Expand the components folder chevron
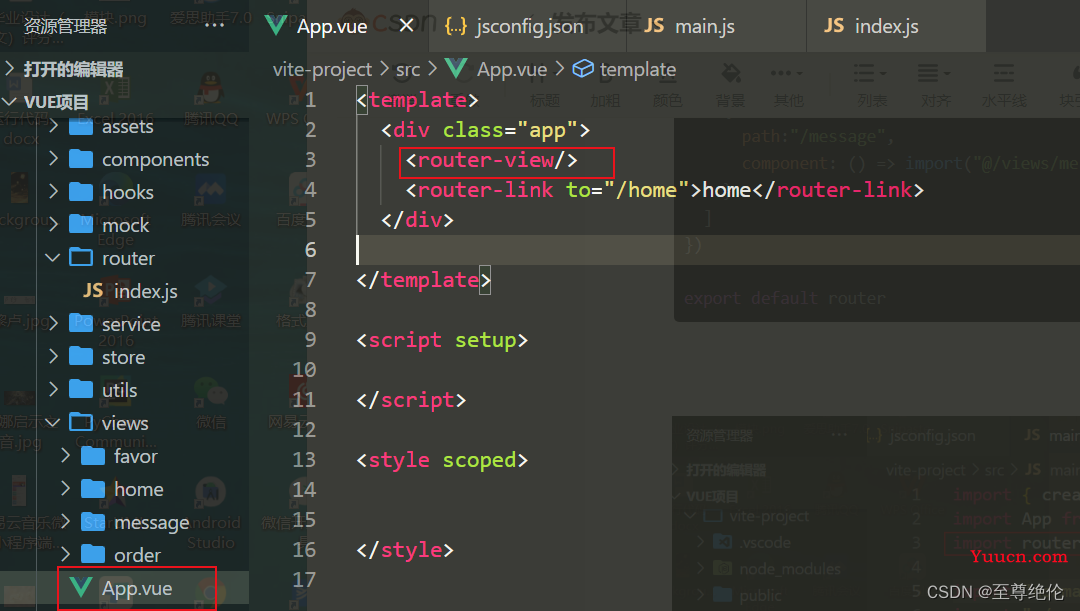This screenshot has width=1080, height=611. pos(54,159)
